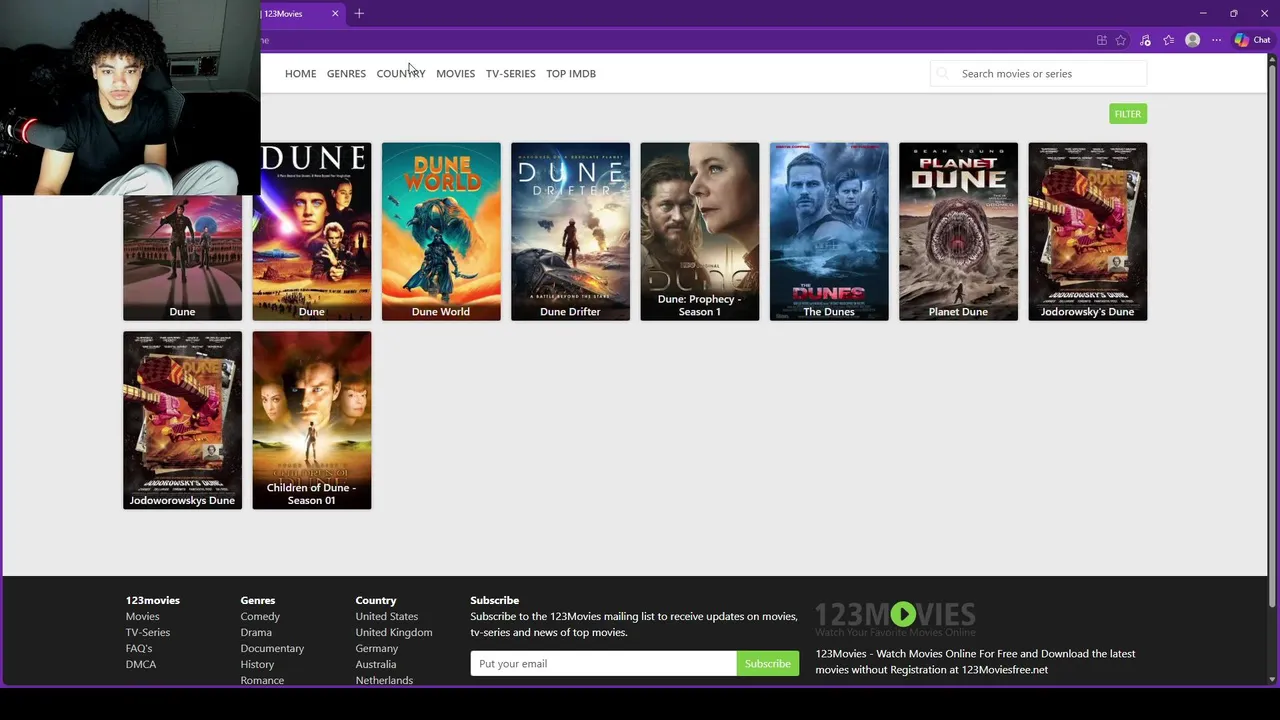This screenshot has height=720, width=1280.
Task: Restore down the browser window
Action: (x=1233, y=13)
